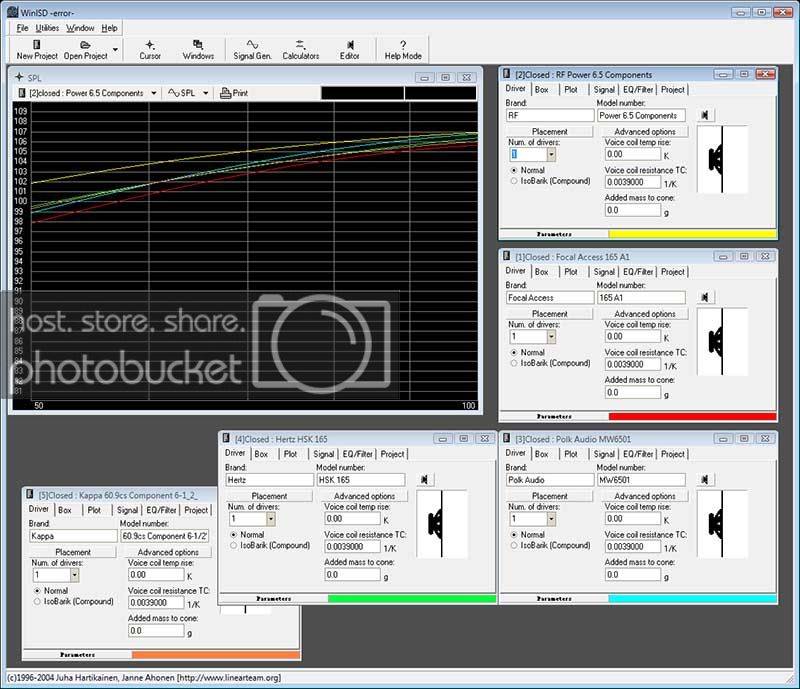The height and width of the screenshot is (689, 800).
Task: Click speaker icon beside Hertz model number
Action: 424,479
